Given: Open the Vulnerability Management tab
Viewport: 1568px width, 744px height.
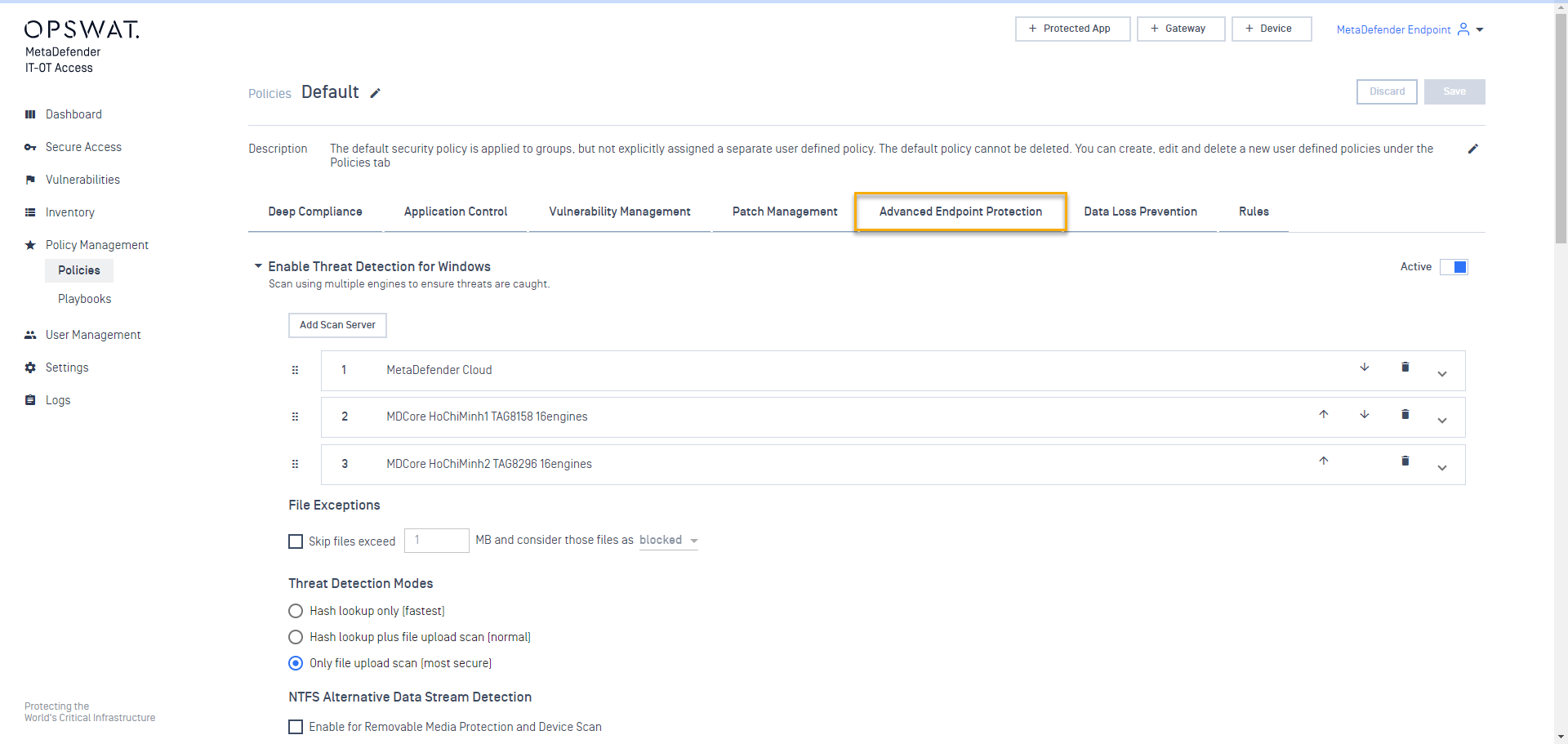Looking at the screenshot, I should pos(620,212).
